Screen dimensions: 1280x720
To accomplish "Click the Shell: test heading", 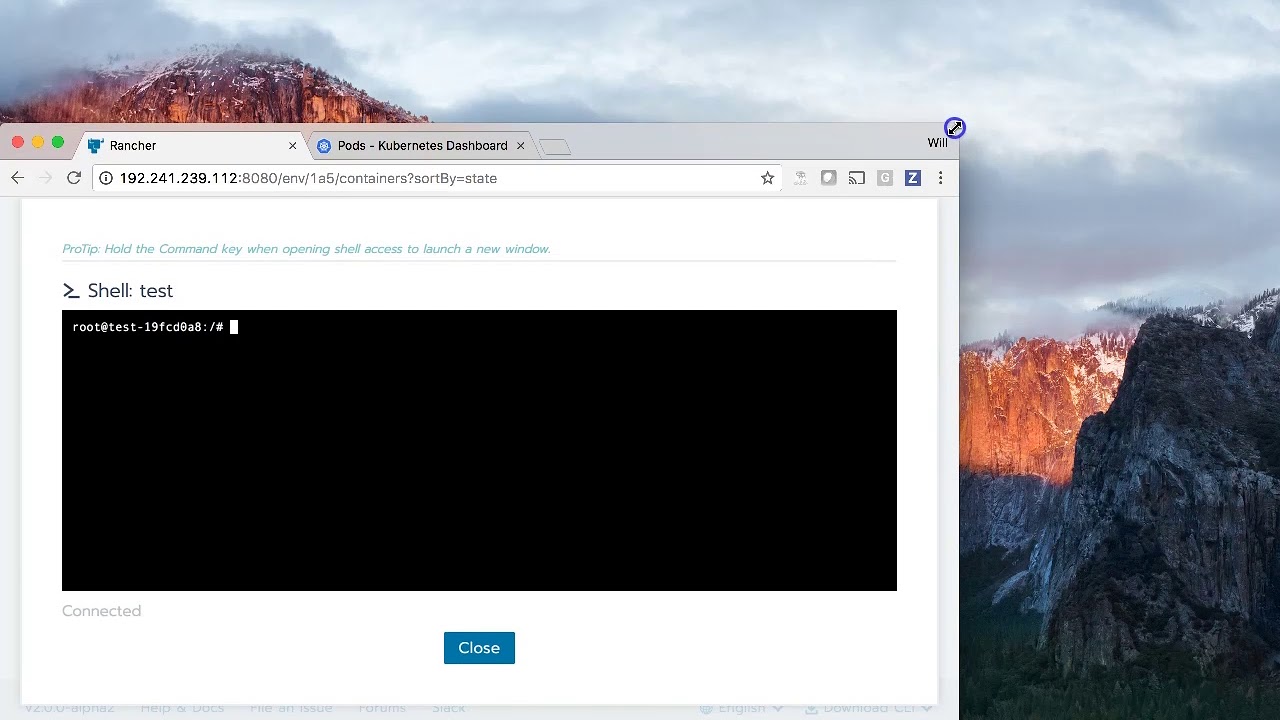I will click(130, 291).
